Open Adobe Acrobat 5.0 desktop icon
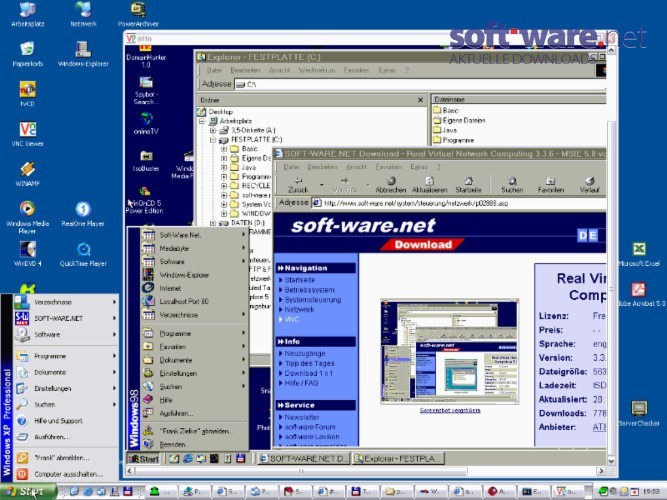Screen dimensions: 667x500 pyautogui.click(x=639, y=294)
